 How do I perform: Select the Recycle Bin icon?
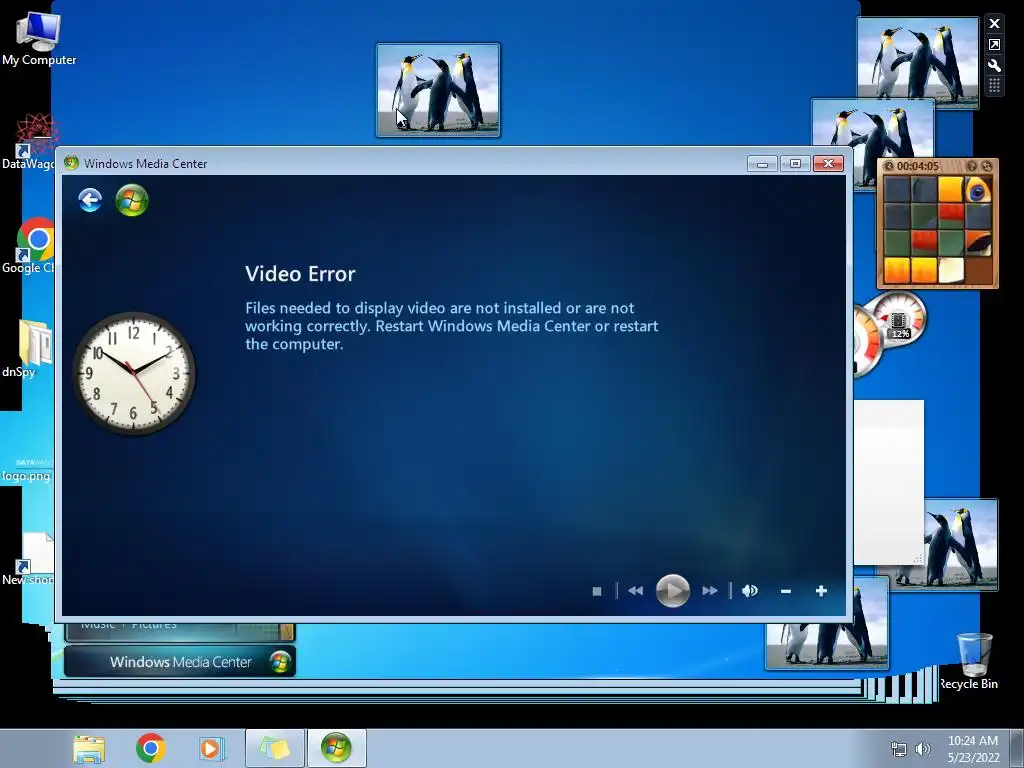(972, 661)
